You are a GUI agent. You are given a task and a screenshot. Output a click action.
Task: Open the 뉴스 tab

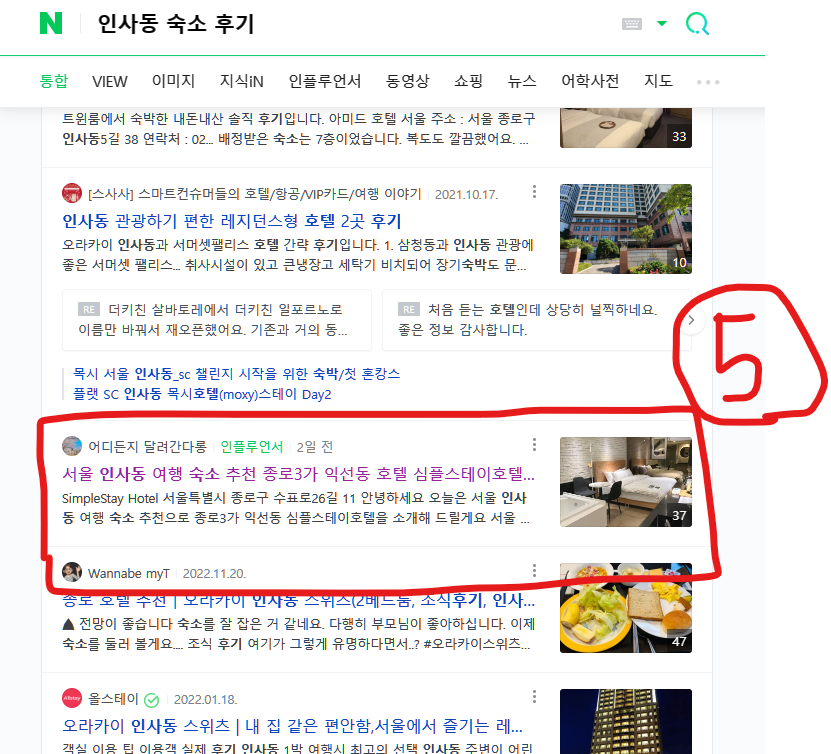click(522, 81)
